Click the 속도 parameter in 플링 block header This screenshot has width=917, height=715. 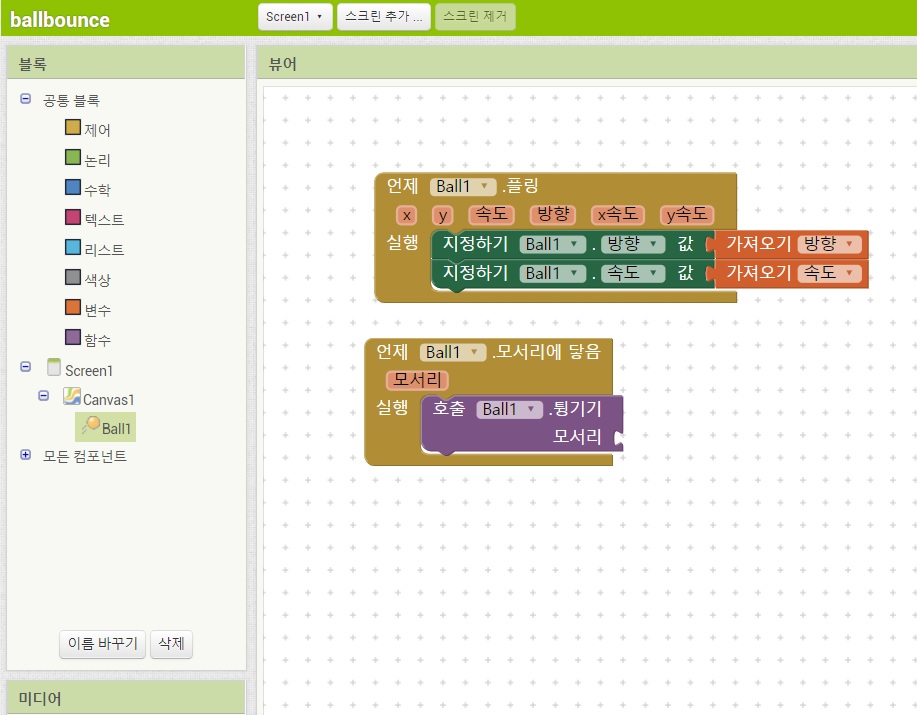(x=491, y=215)
